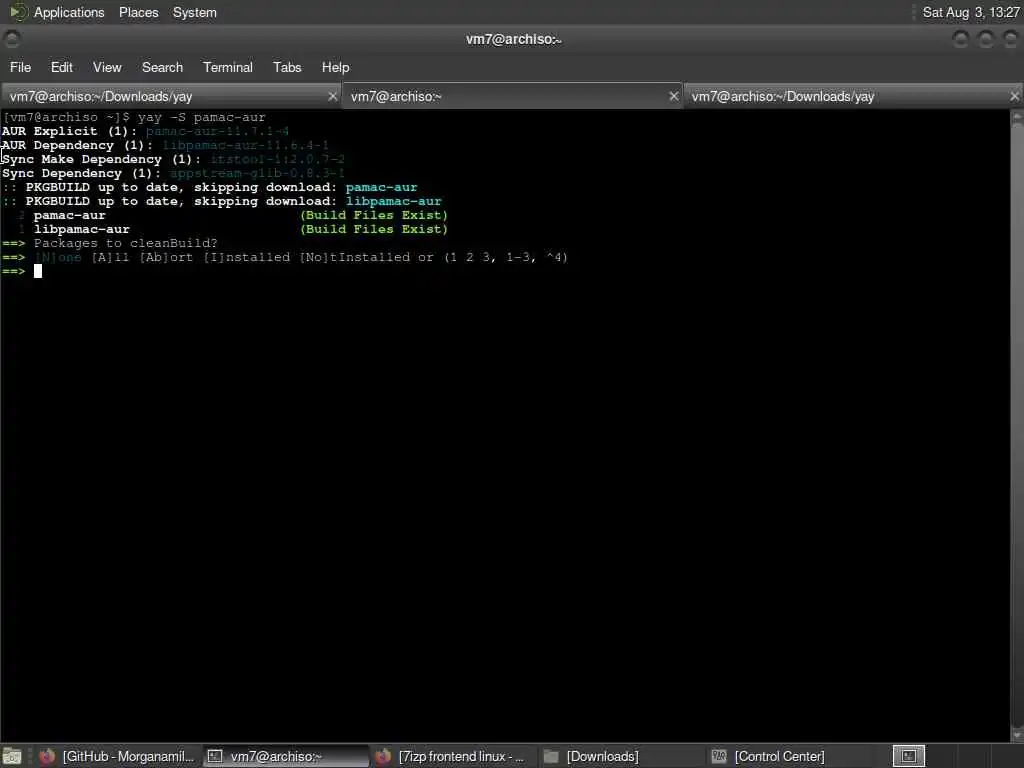
Task: Open the Terminal menu
Action: (227, 67)
